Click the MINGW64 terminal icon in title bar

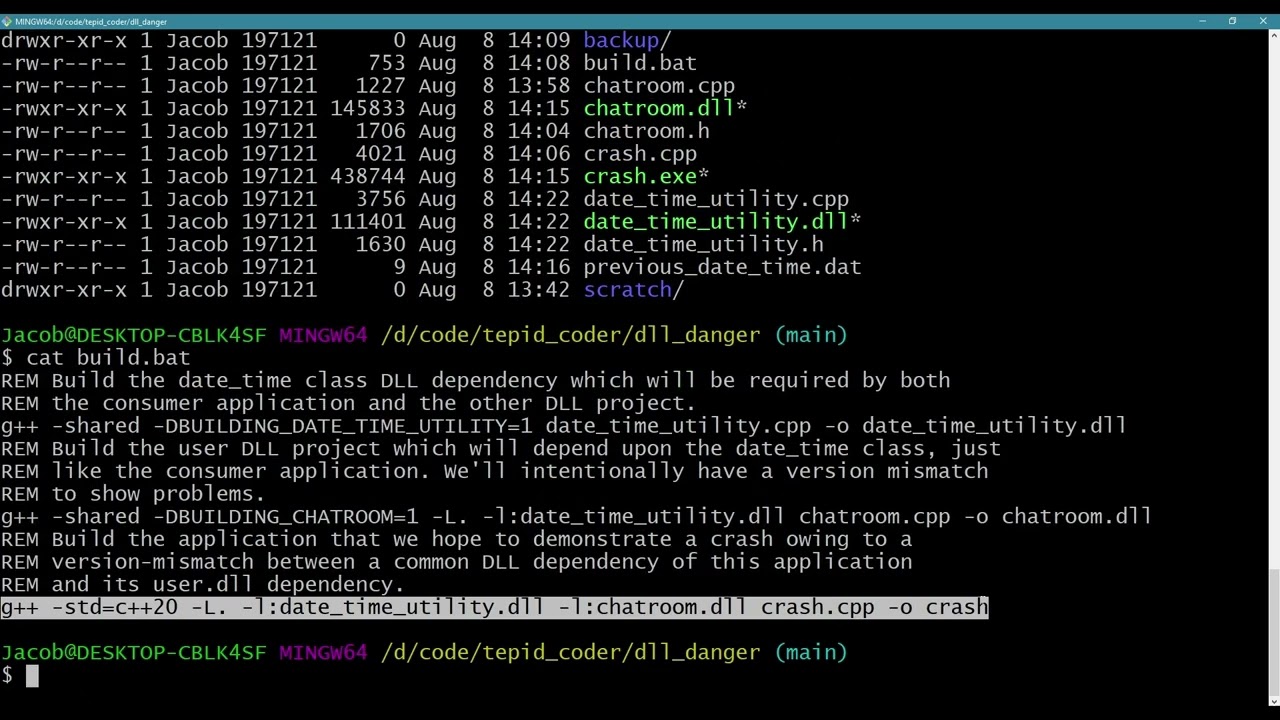[x=7, y=21]
